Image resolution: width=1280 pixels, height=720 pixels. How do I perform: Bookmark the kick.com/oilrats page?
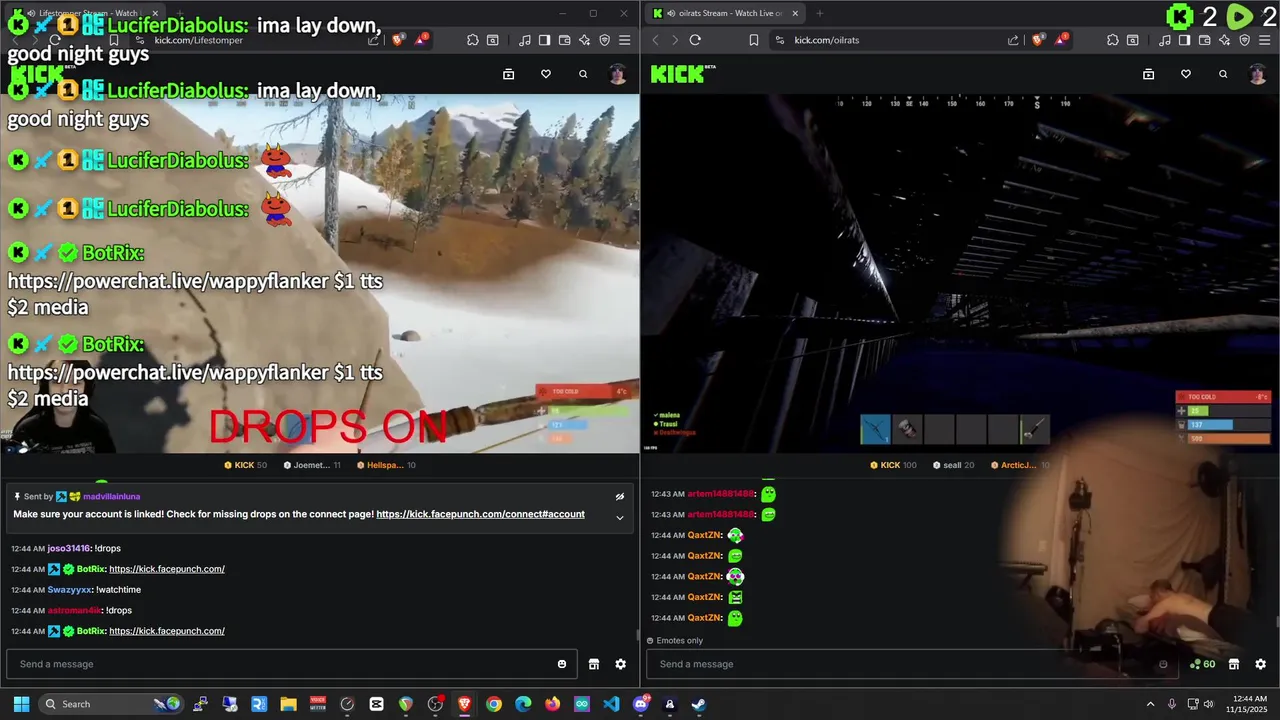[754, 40]
